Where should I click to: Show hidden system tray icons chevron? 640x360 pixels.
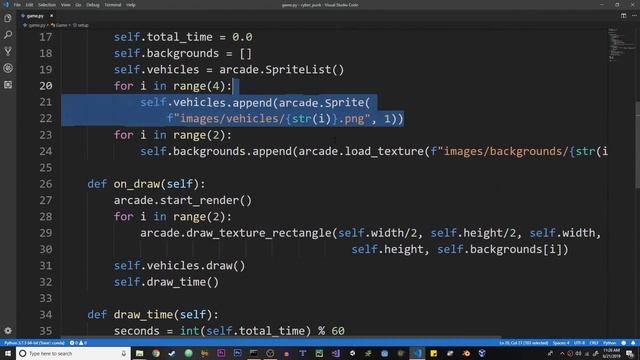point(562,353)
